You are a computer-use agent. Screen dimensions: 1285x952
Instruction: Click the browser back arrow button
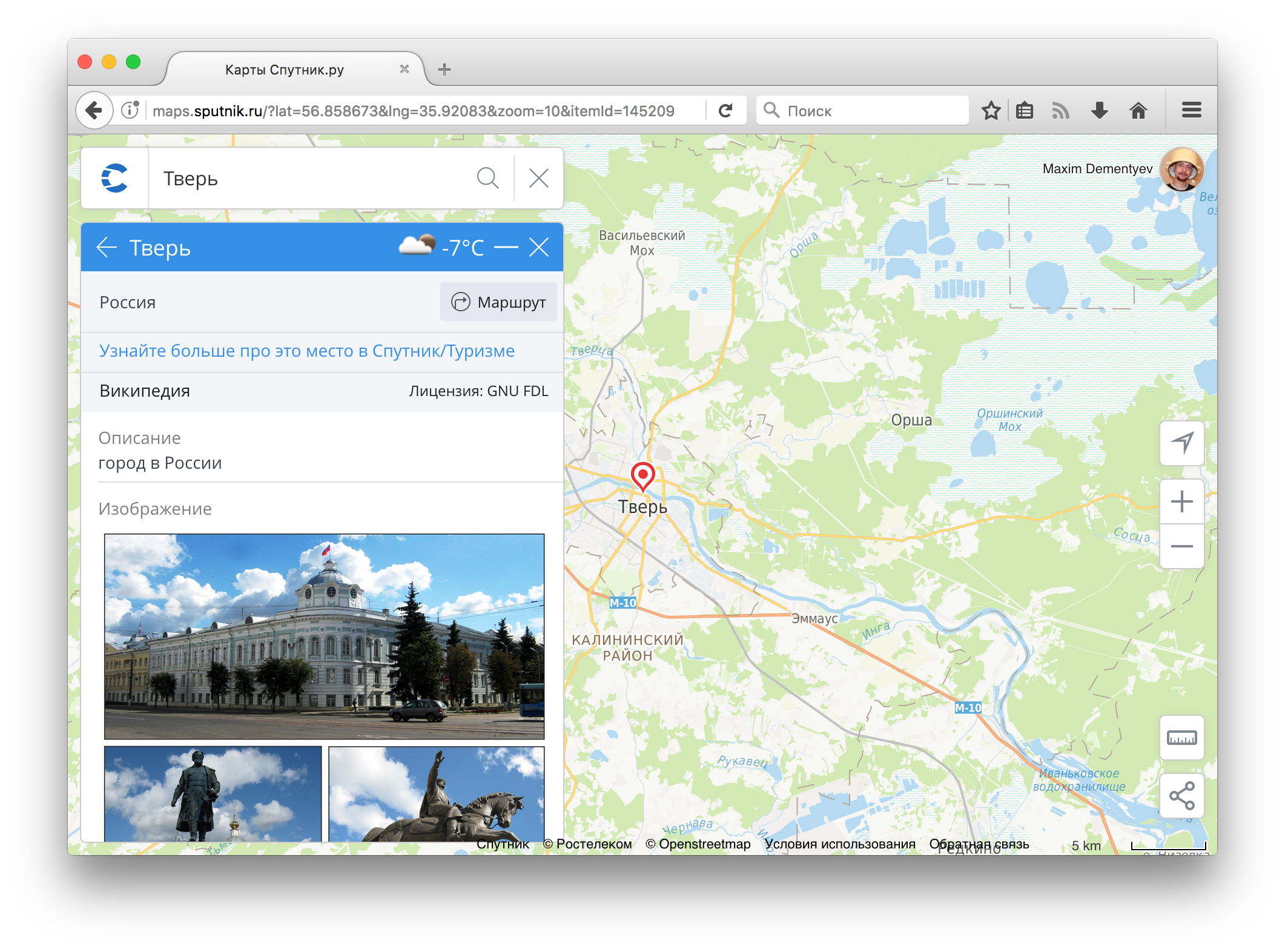point(94,110)
